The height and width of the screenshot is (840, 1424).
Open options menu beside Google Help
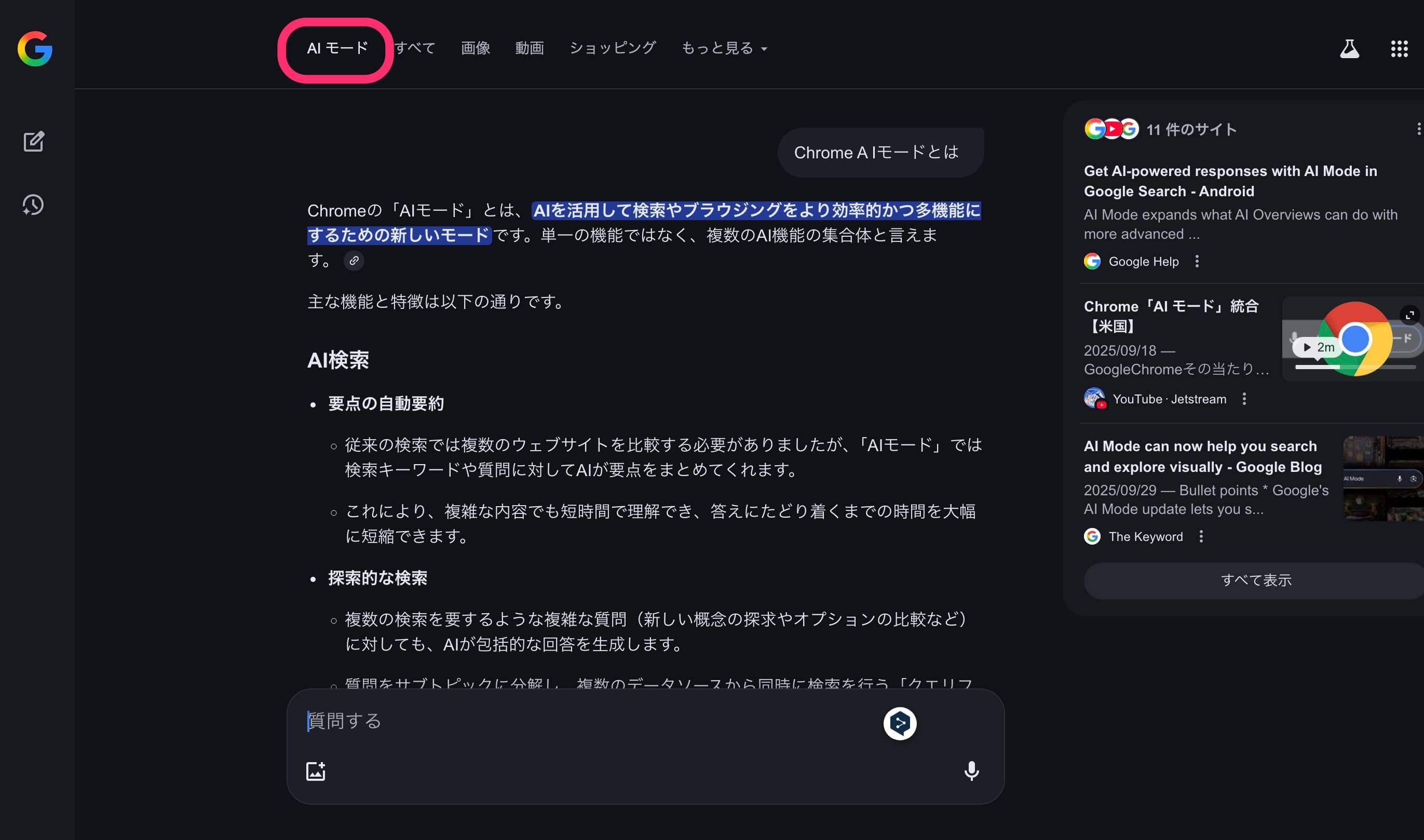tap(1197, 262)
